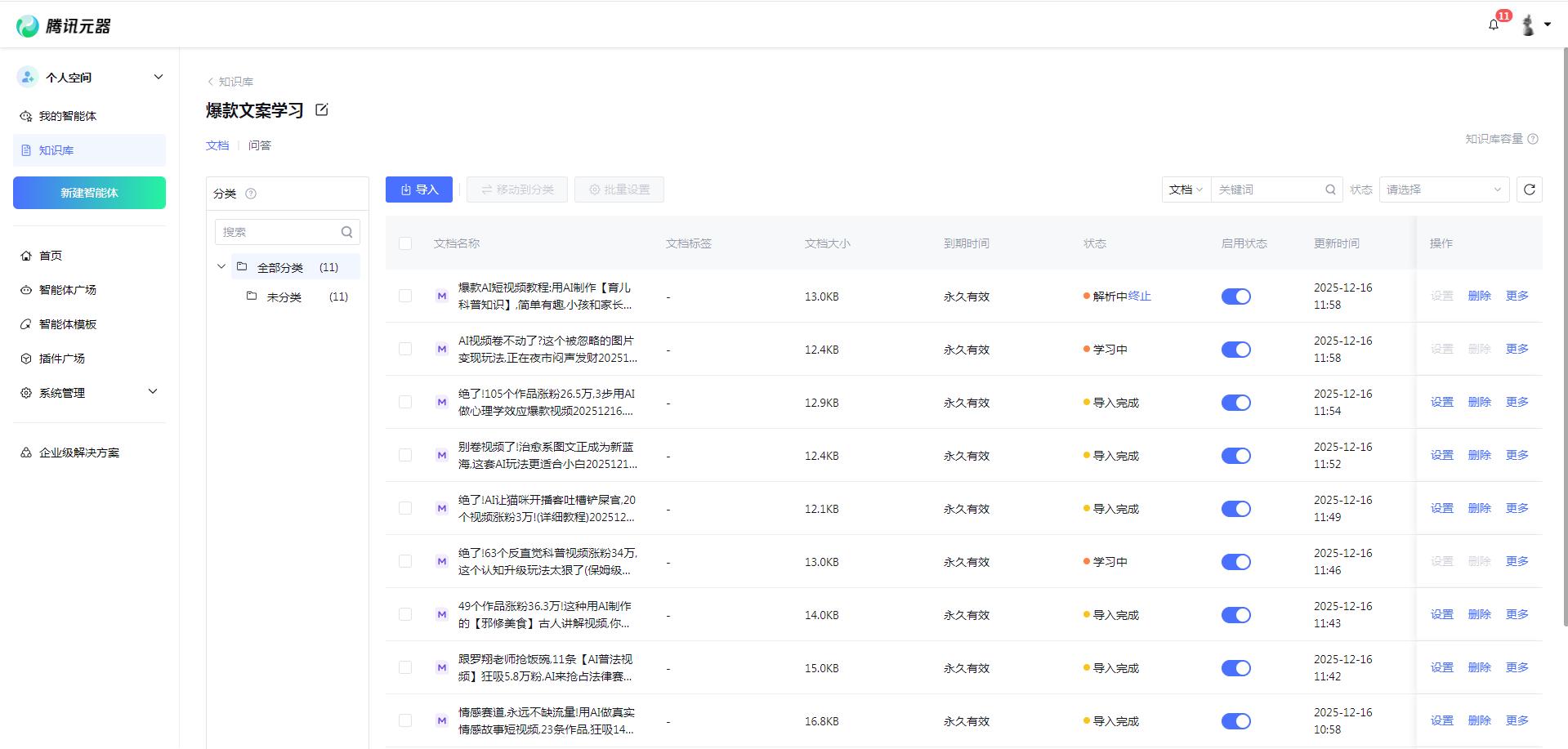
Task: Open 企业级解决方案 page
Action: (78, 452)
